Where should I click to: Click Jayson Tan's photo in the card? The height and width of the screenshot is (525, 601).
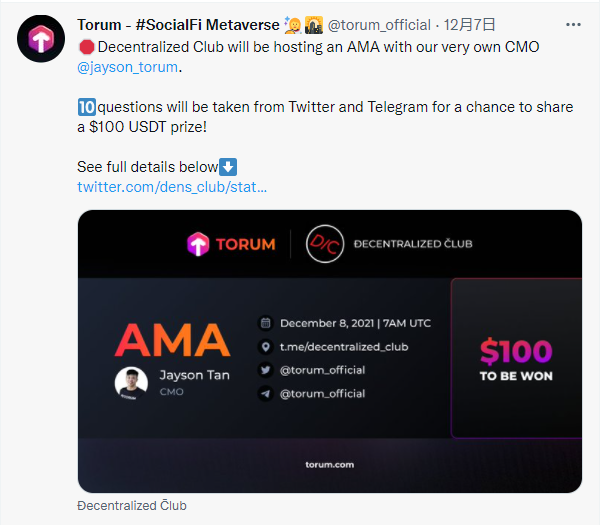pyautogui.click(x=131, y=383)
